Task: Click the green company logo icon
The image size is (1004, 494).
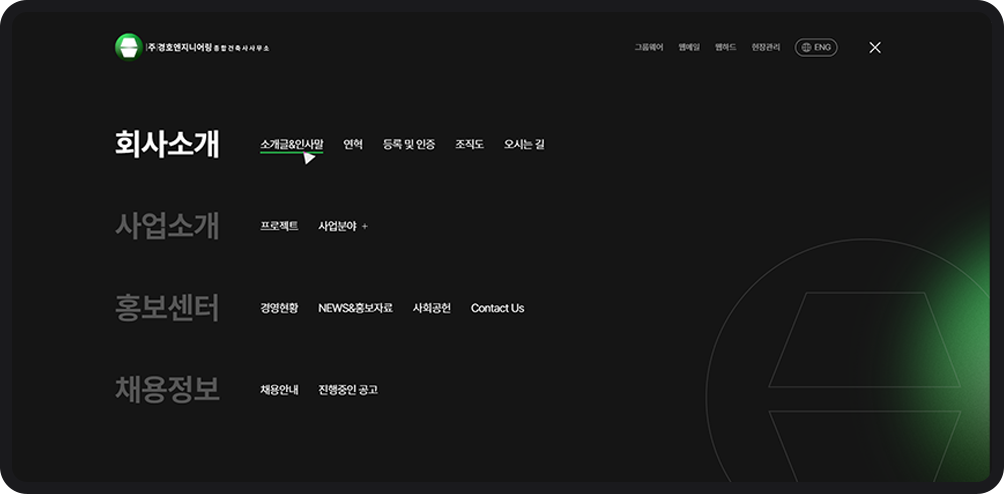Action: [129, 47]
